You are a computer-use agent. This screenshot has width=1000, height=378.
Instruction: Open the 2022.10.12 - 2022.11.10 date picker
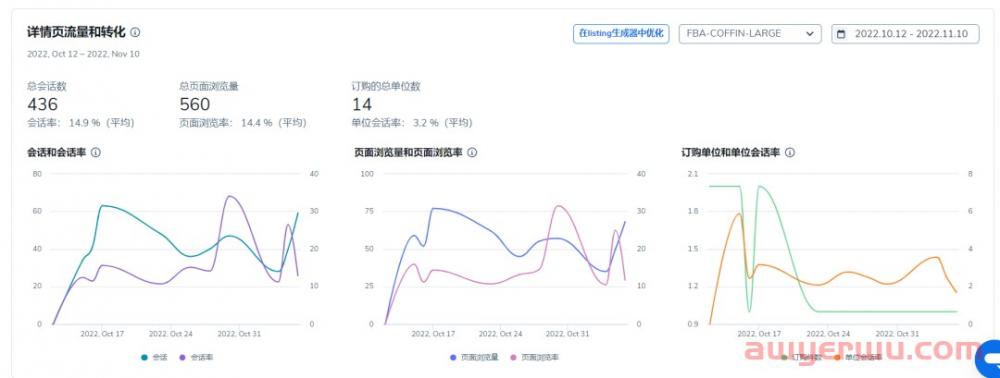pos(905,34)
